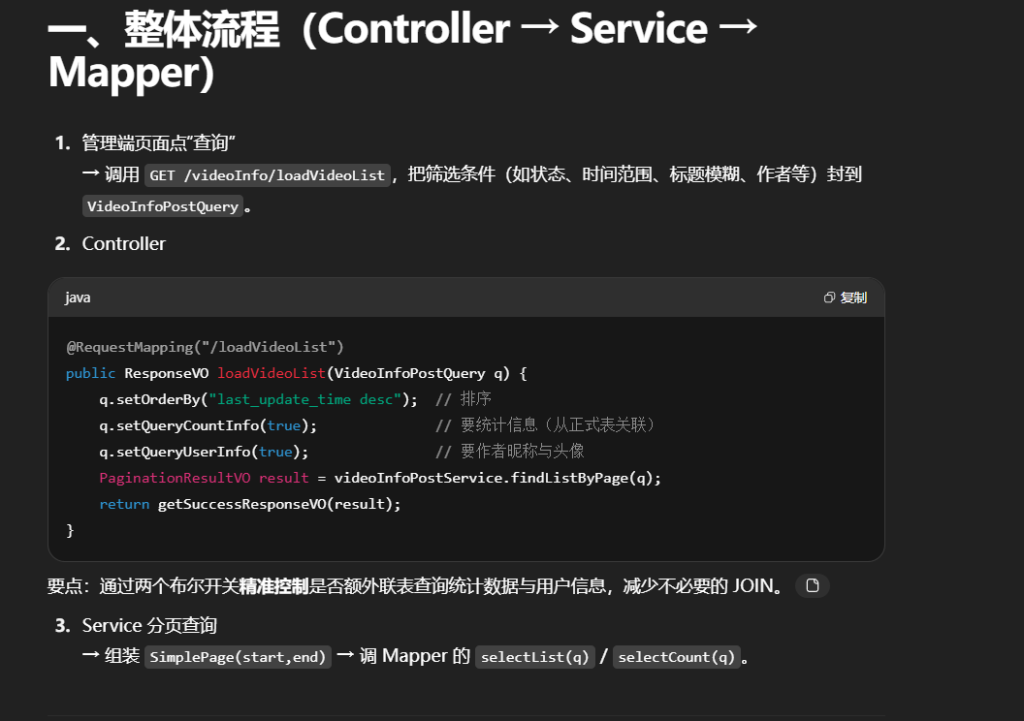The width and height of the screenshot is (1024, 721).
Task: Click inline code GET /videoInfo/loadVideoList
Action: tap(267, 175)
